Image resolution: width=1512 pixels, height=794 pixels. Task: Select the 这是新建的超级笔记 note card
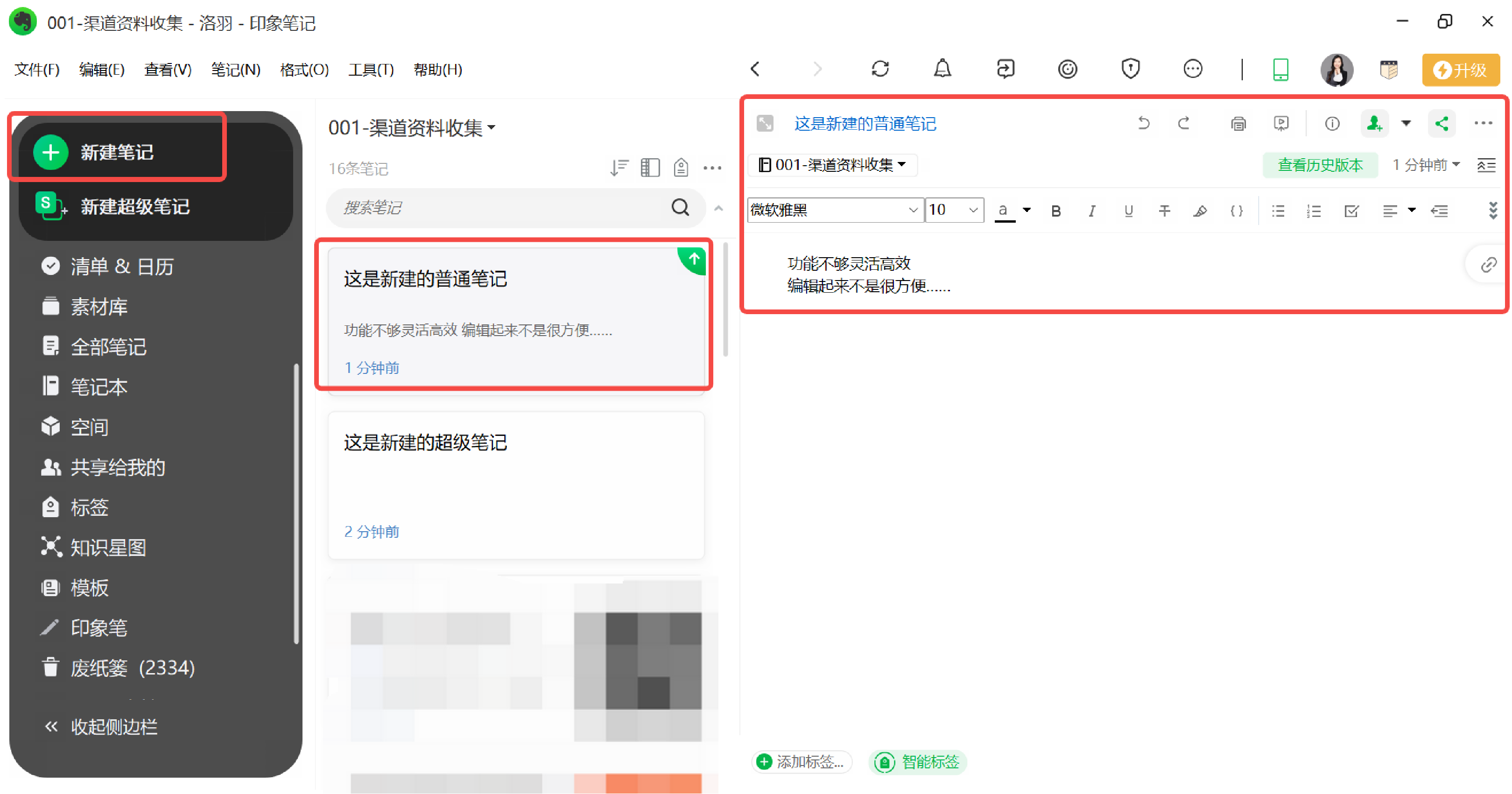coord(516,486)
